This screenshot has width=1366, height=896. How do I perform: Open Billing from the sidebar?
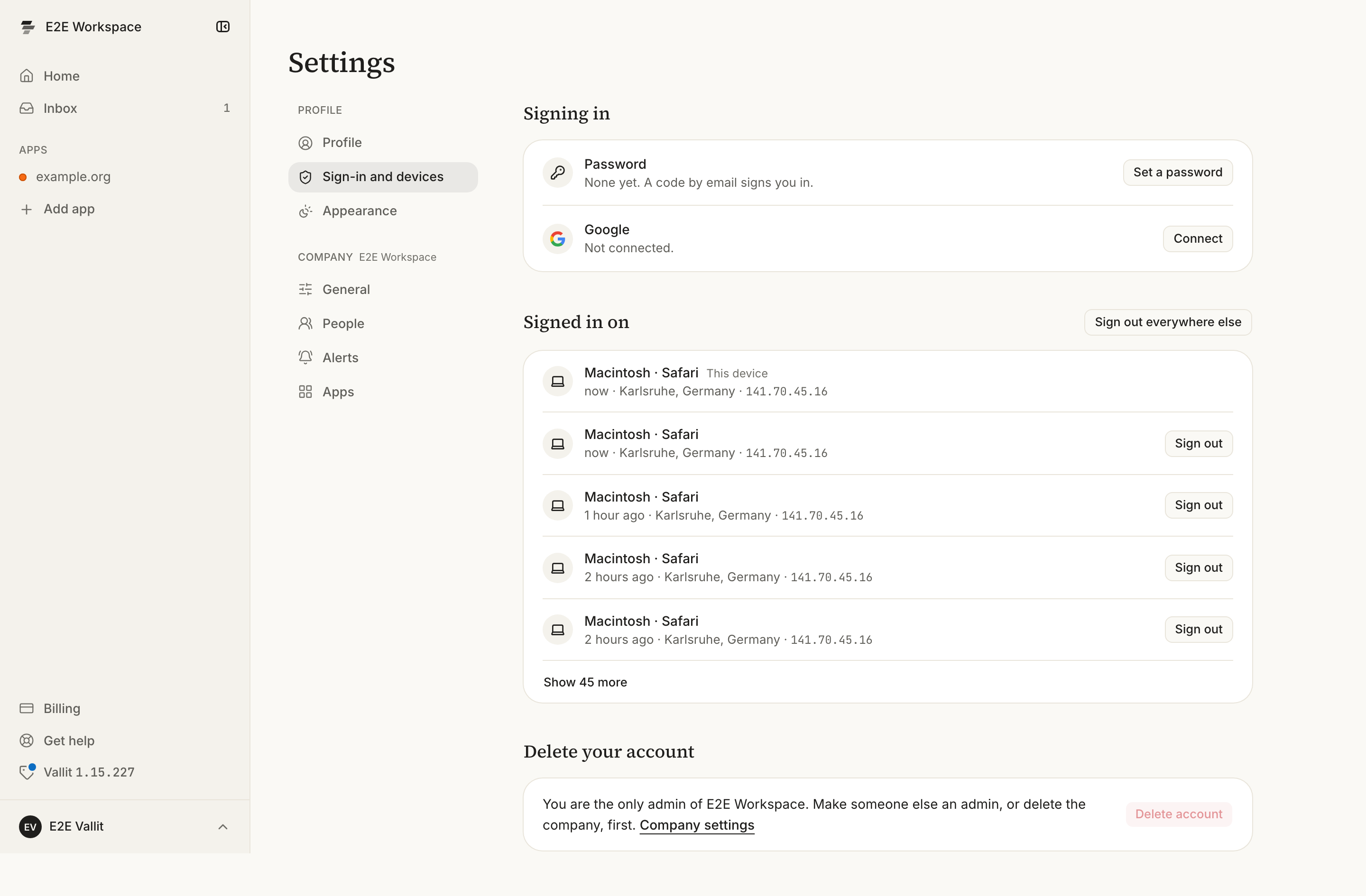coord(125,708)
